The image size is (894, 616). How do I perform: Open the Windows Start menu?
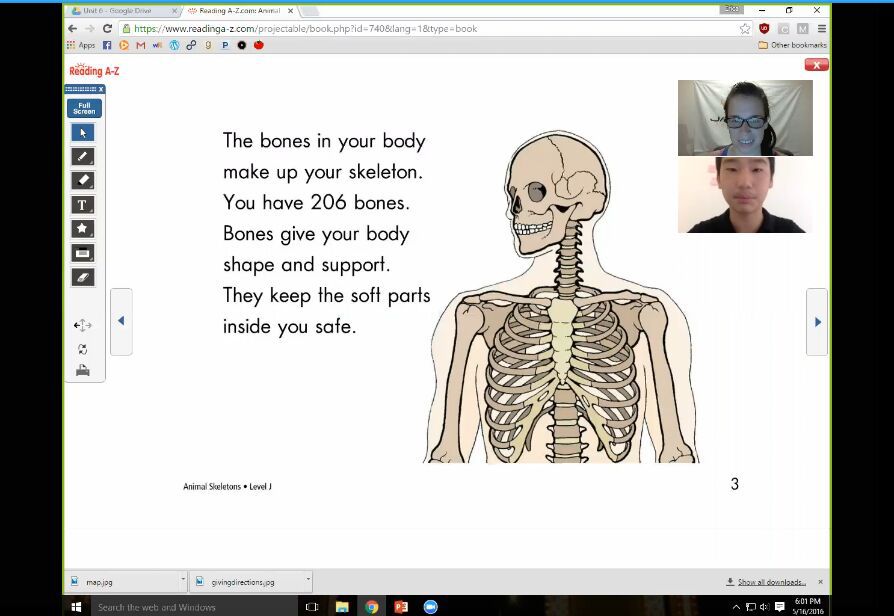[76, 607]
